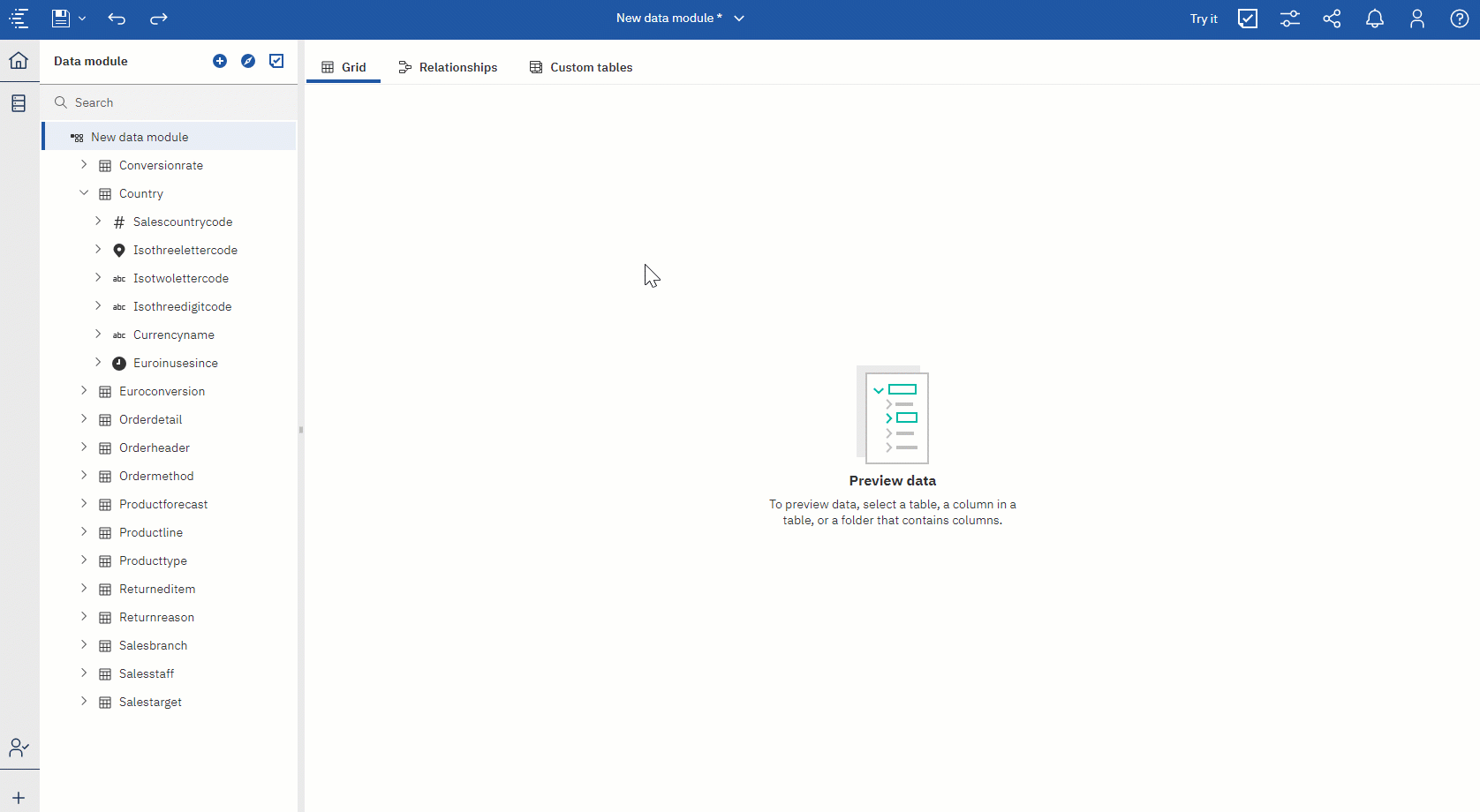Redo the last action
This screenshot has height=812, width=1480.
pyautogui.click(x=159, y=19)
